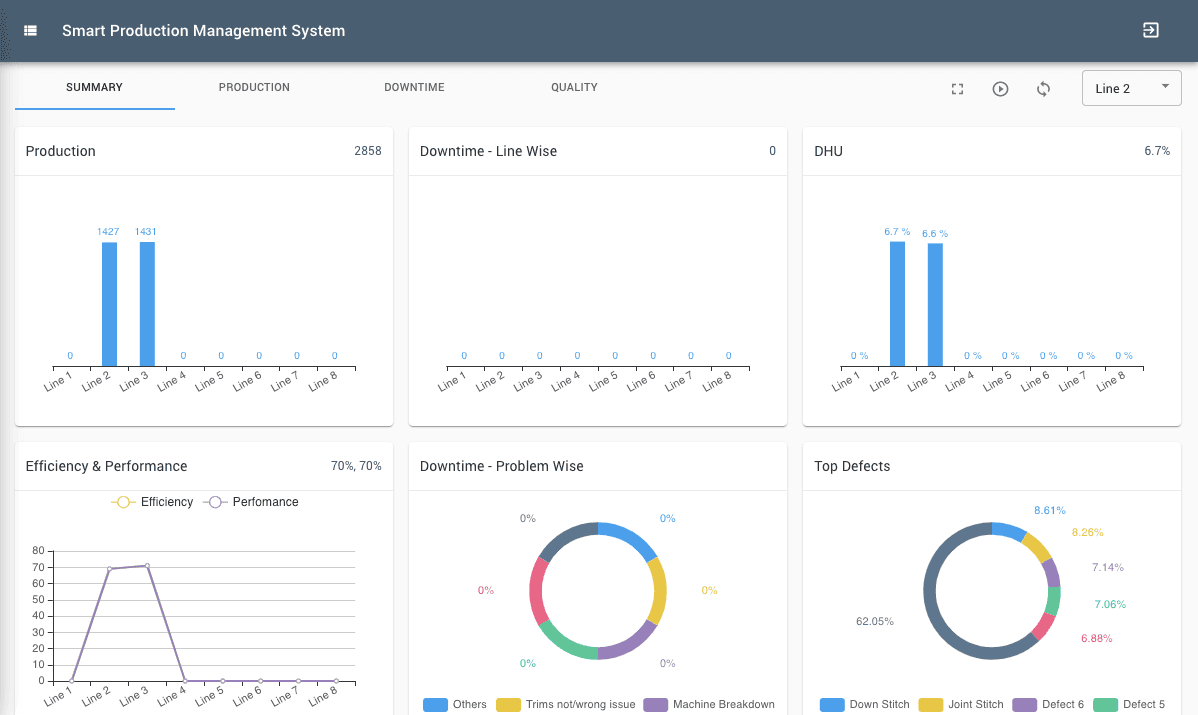Switch to the Downtime tab
The width and height of the screenshot is (1198, 715).
[414, 88]
